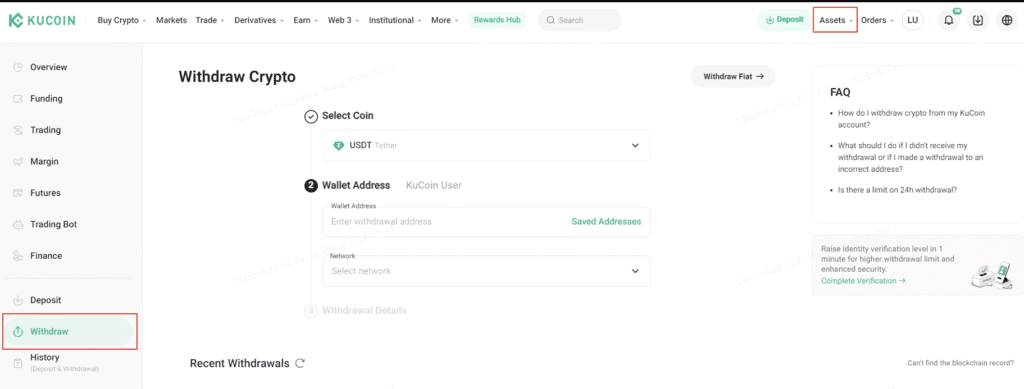
Task: Click the Complete Verification link
Action: pyautogui.click(x=863, y=281)
